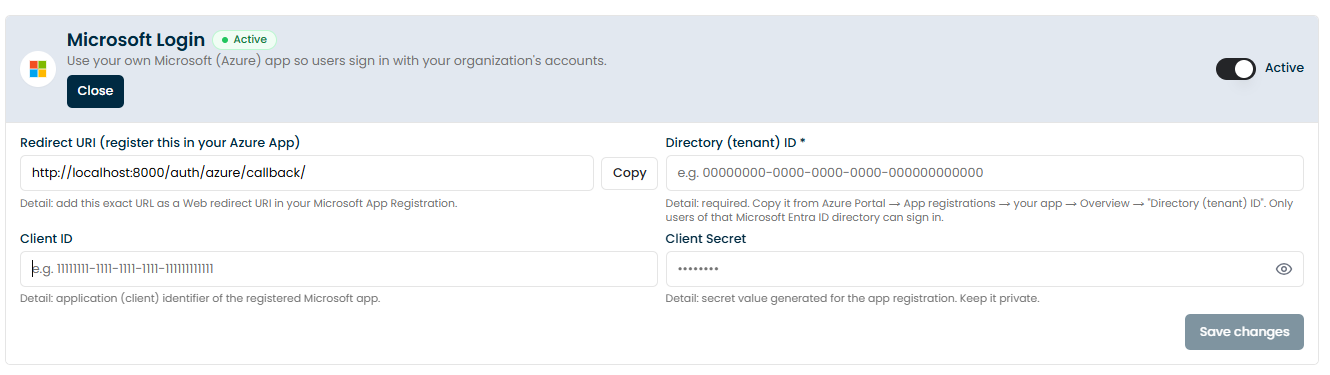Click the Microsoft logo icon
1330x375 pixels.
[x=38, y=69]
